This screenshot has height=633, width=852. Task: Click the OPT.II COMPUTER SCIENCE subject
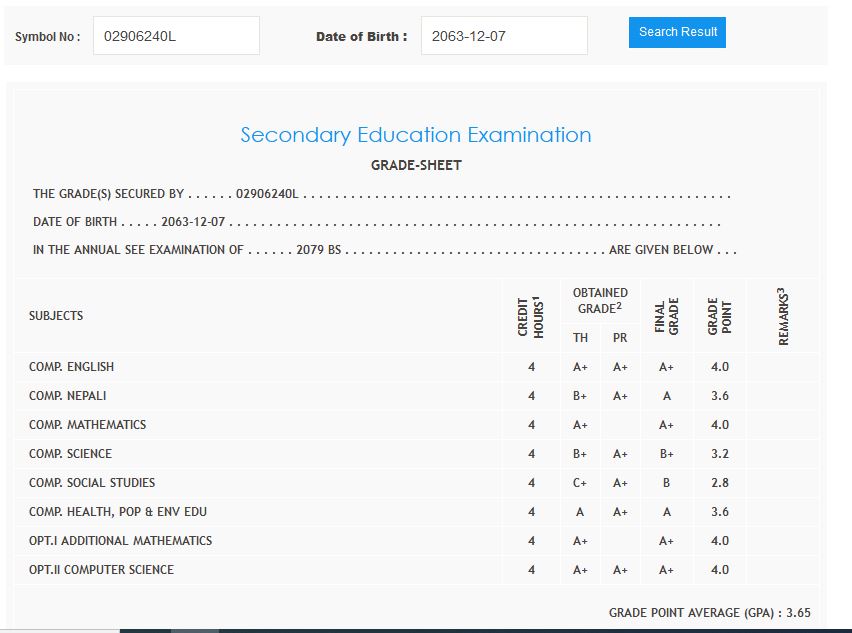(x=101, y=570)
